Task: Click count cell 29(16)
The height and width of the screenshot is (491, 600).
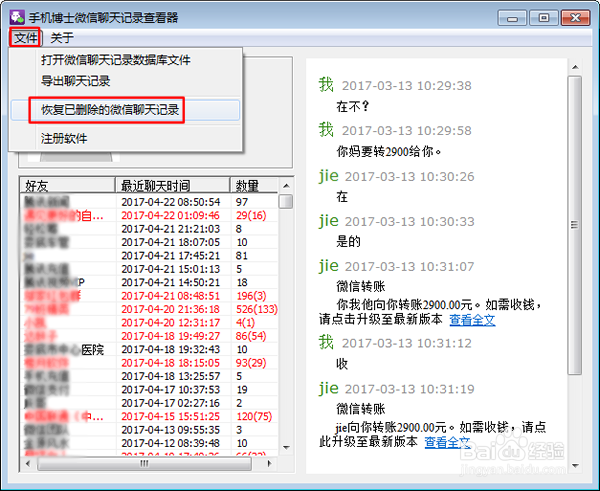Action: click(x=251, y=215)
